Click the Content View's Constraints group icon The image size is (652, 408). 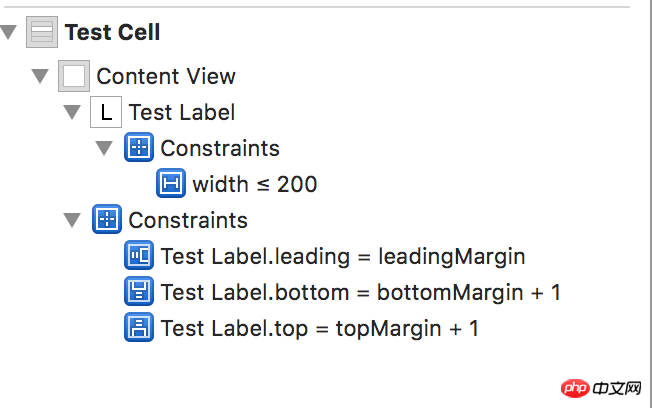106,219
